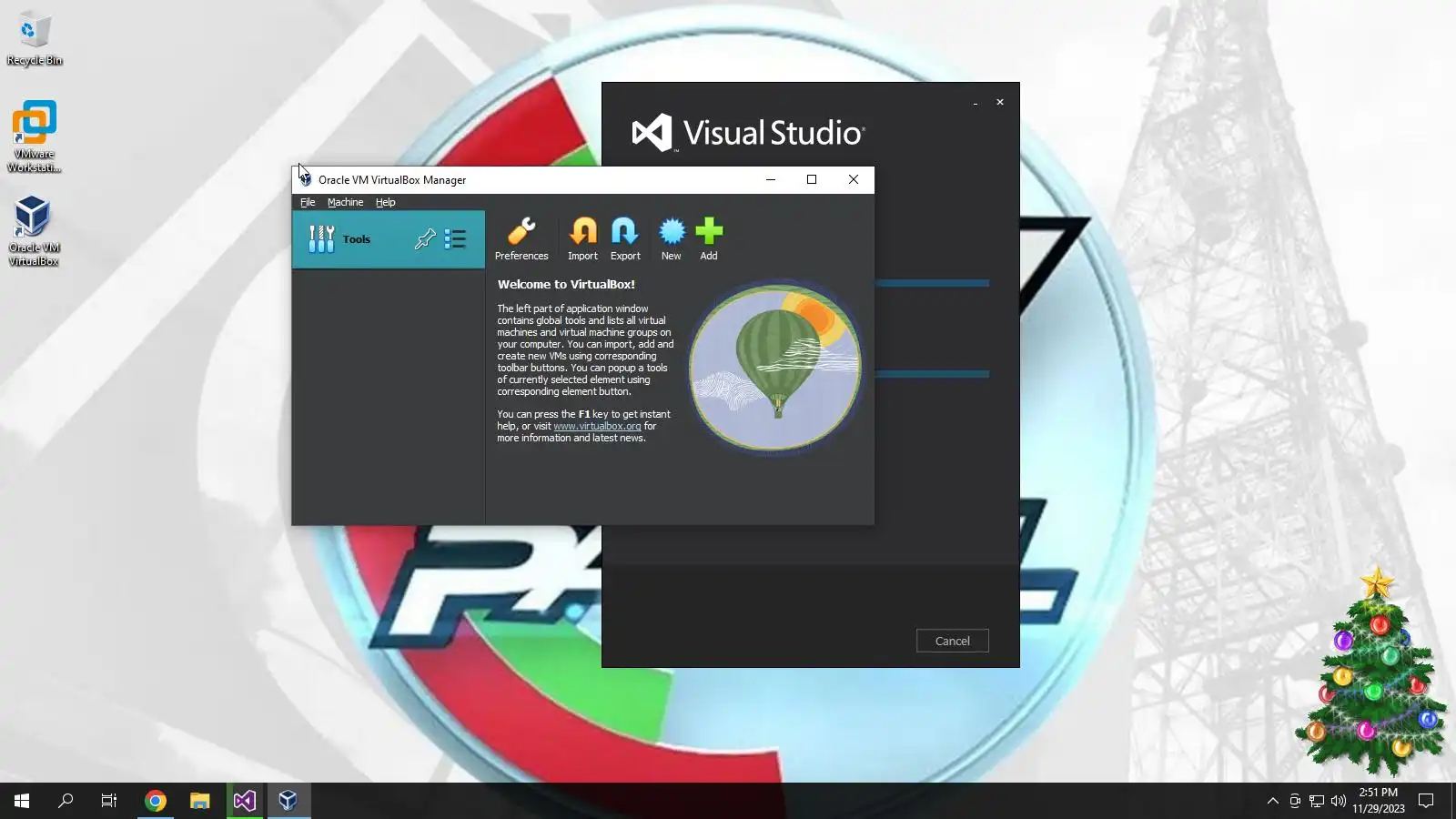
Task: Create a New virtual machine
Action: 672,238
